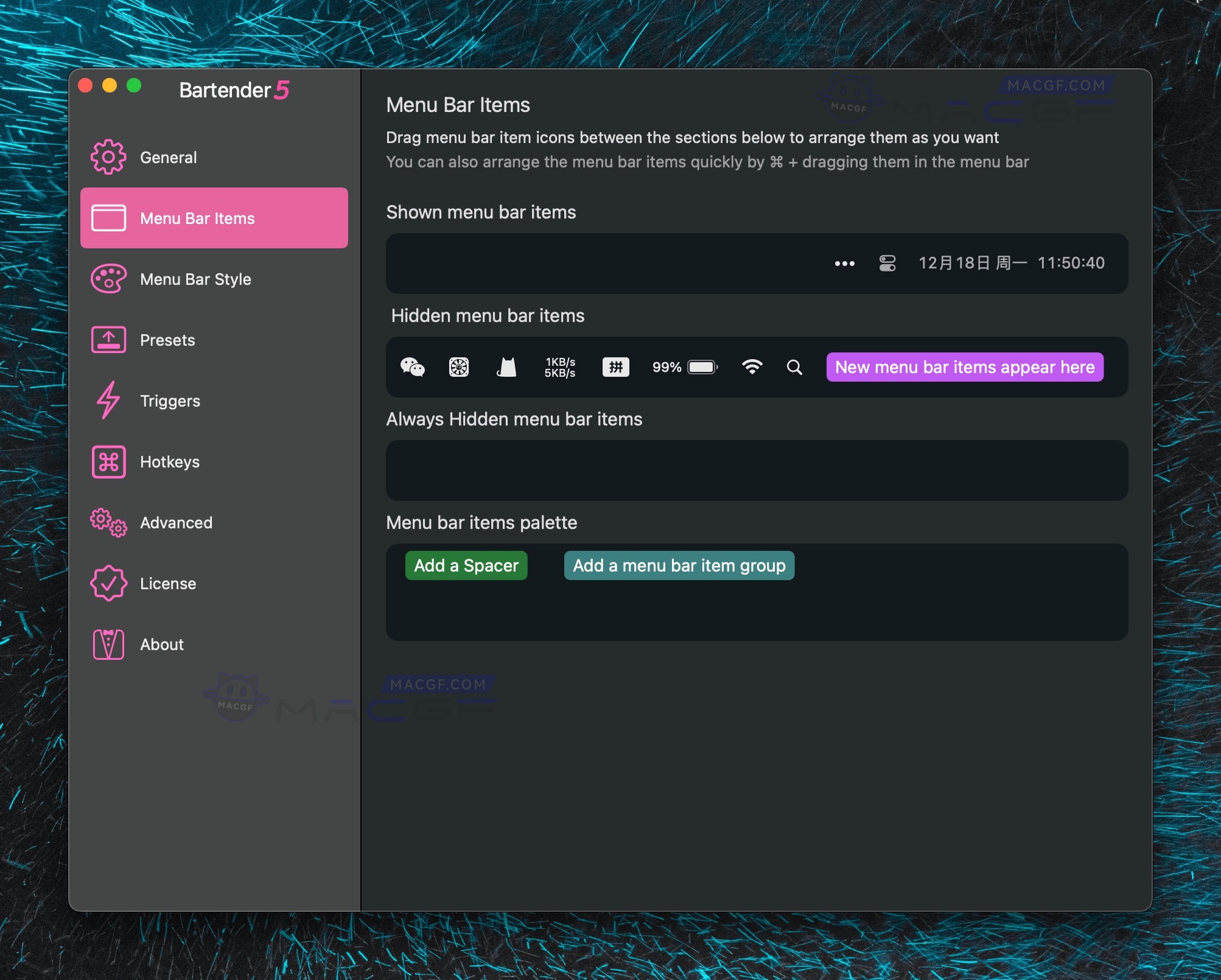Open the General settings section
The width and height of the screenshot is (1221, 980).
(x=169, y=157)
